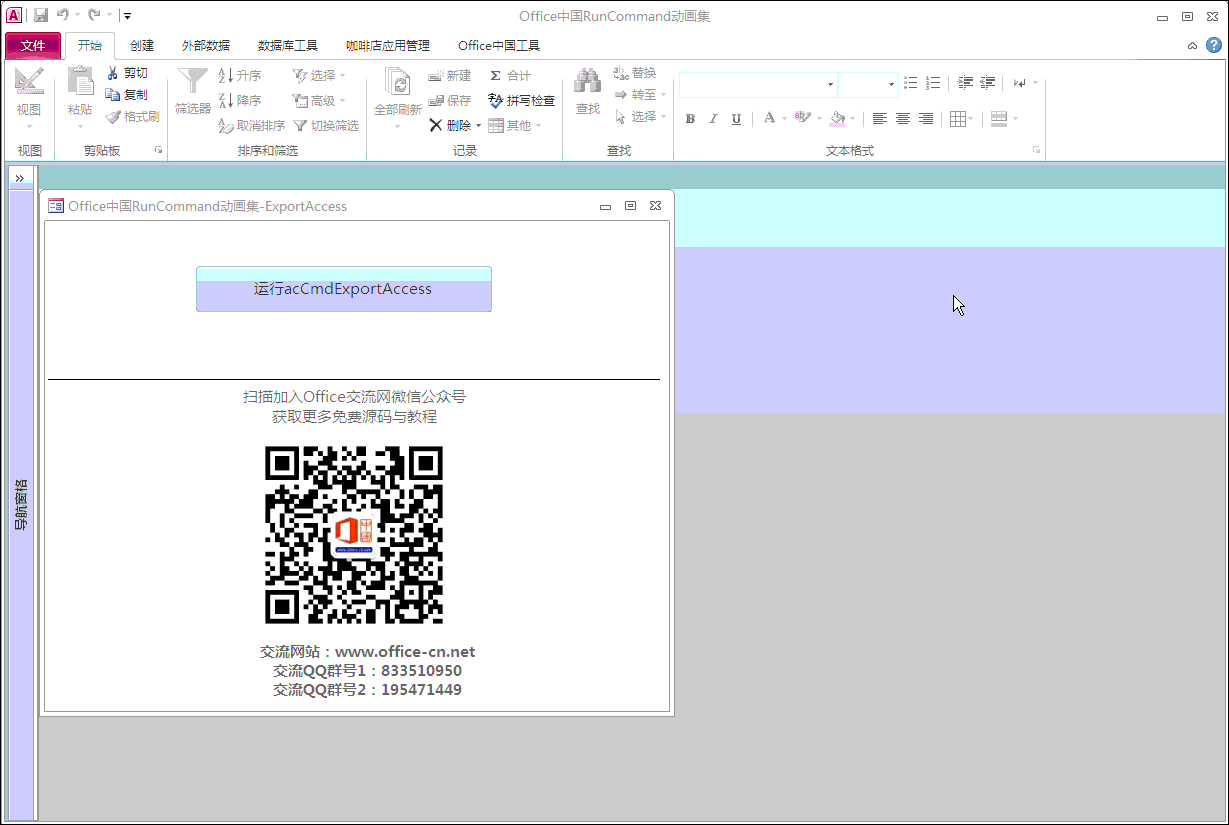Click the 查找 (Find) binoculars icon
Screen dimensions: 1229x825
coord(588,82)
